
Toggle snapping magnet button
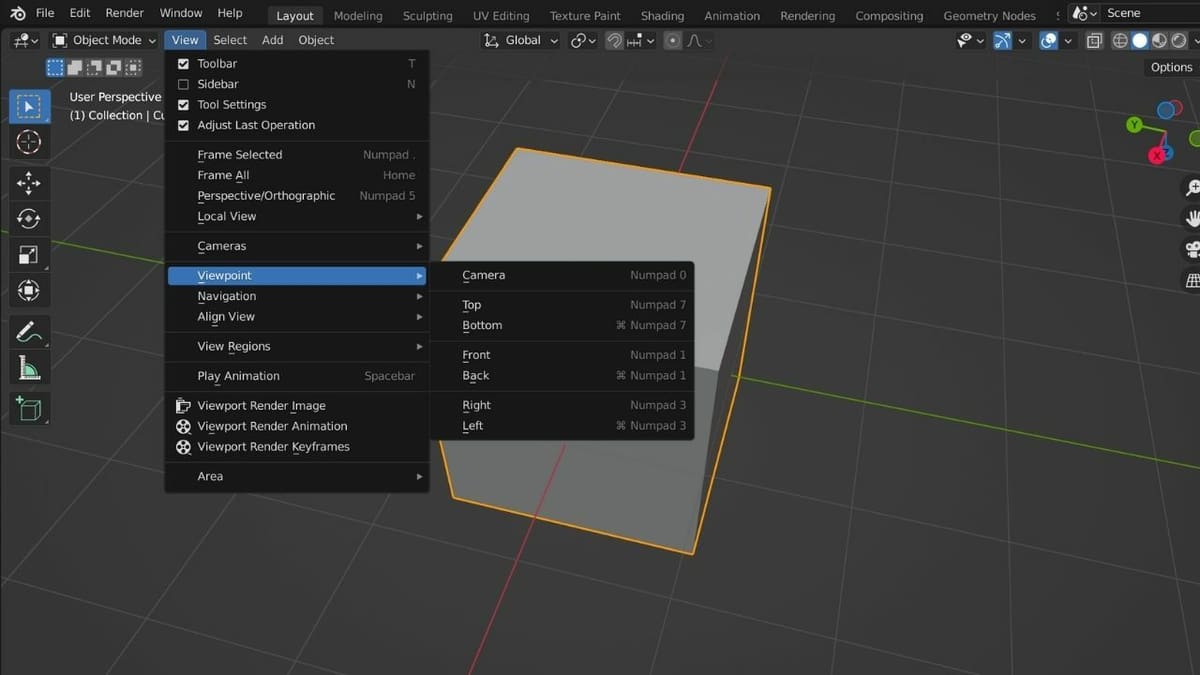point(615,40)
